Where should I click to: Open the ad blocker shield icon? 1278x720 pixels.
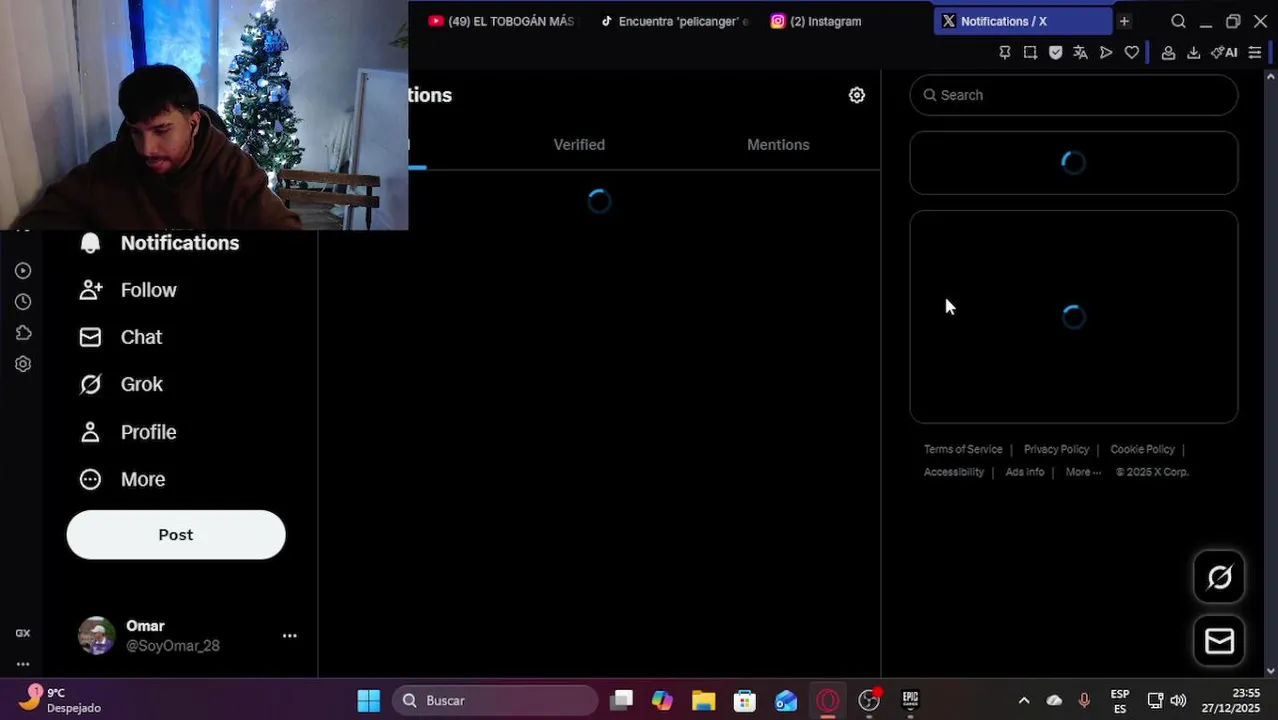click(1055, 53)
